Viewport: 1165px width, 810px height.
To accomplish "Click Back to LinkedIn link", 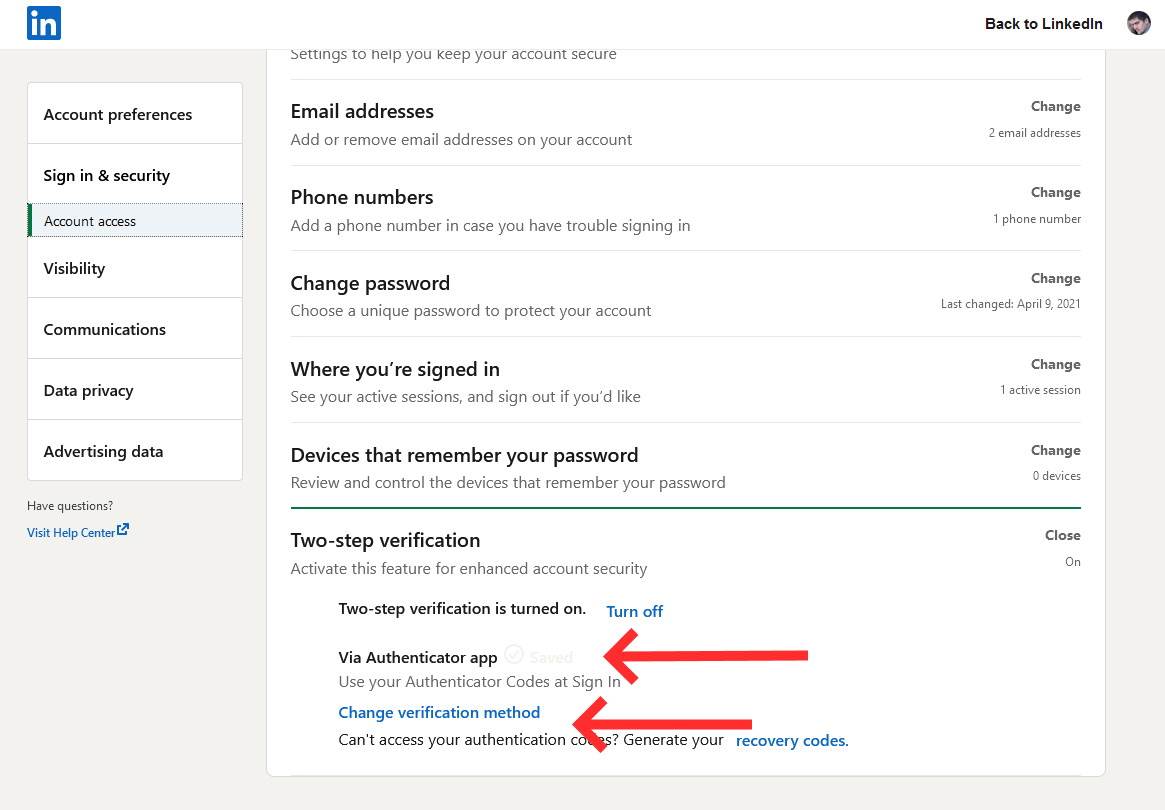I will (x=1043, y=24).
